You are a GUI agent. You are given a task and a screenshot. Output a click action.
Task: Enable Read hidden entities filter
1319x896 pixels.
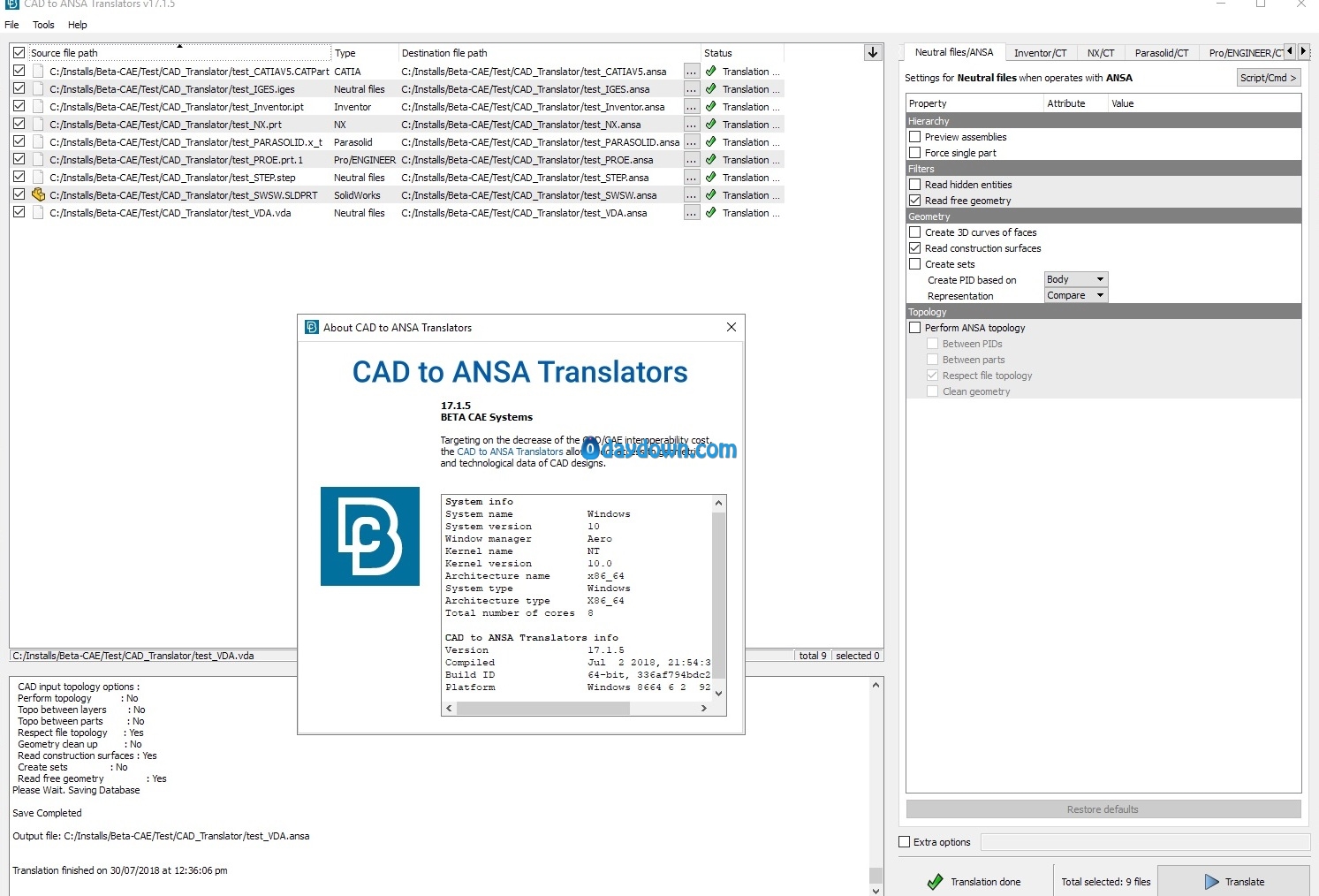[x=915, y=185]
